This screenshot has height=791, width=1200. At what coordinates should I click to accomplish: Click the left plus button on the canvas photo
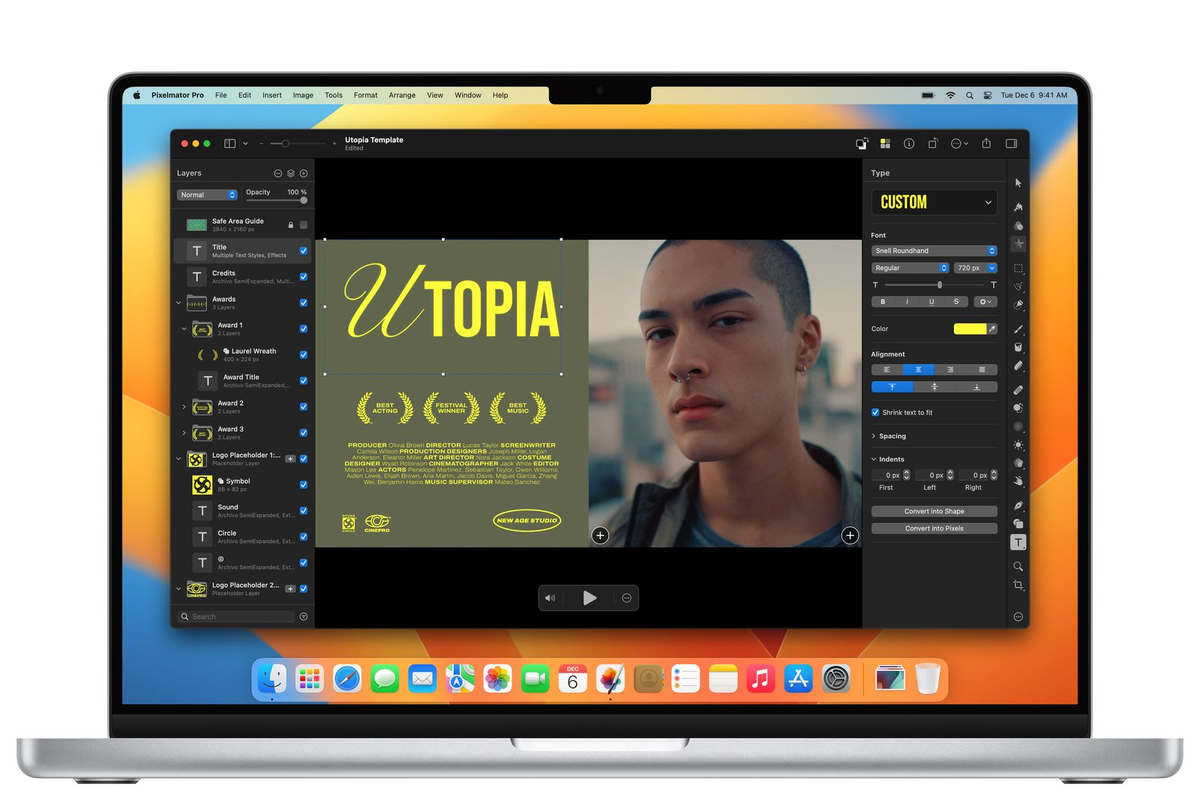[x=600, y=536]
